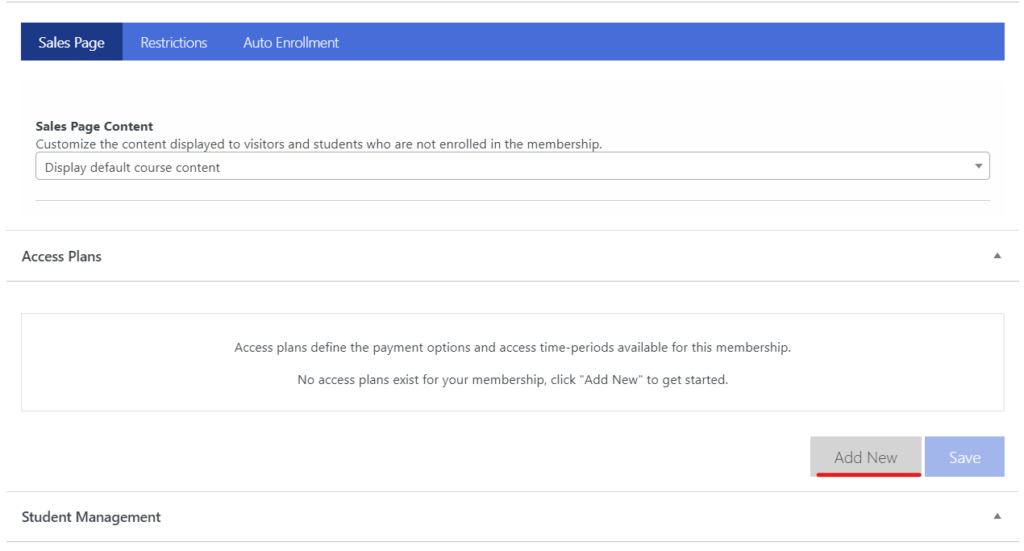Click the 'Sales Page Content' bold label

point(94,126)
